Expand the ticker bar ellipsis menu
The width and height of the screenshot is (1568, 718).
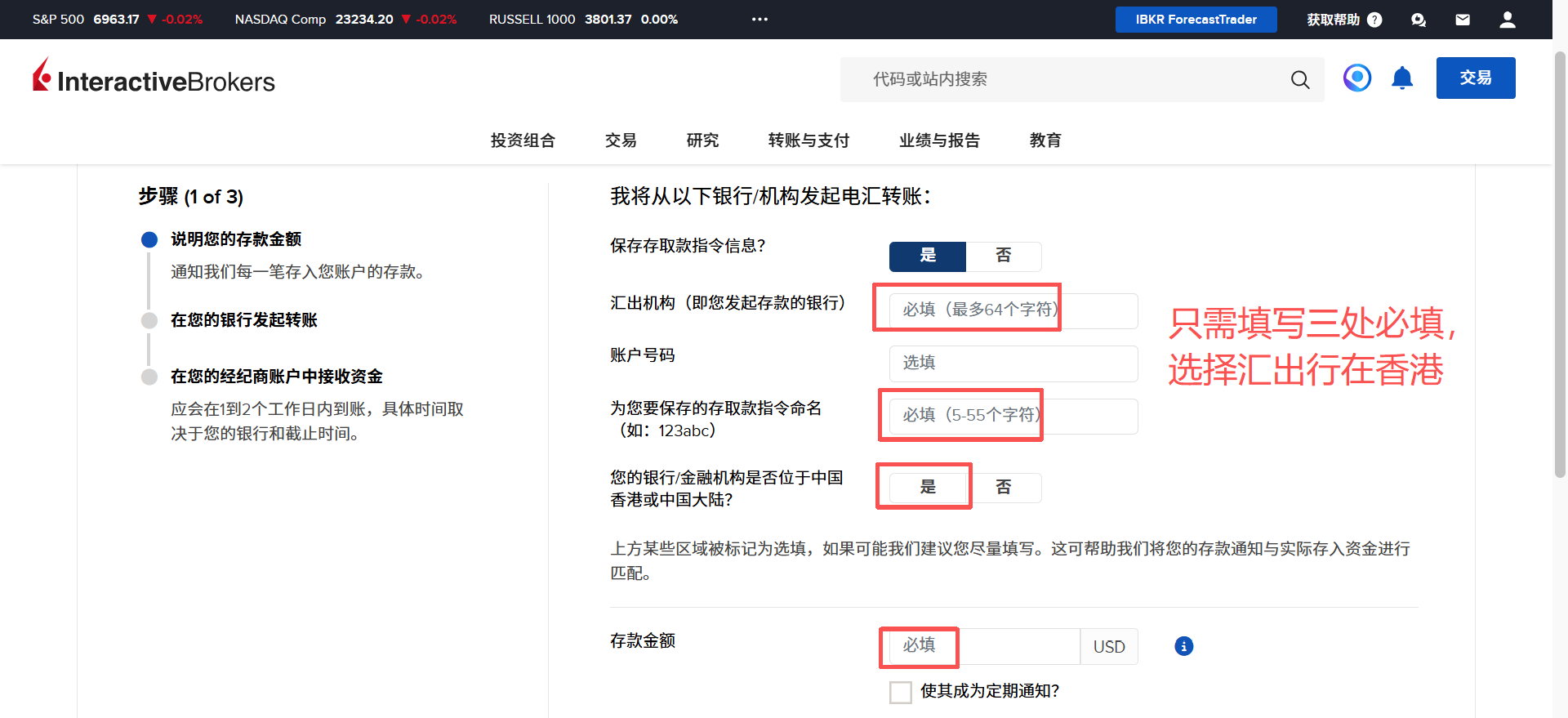759,20
